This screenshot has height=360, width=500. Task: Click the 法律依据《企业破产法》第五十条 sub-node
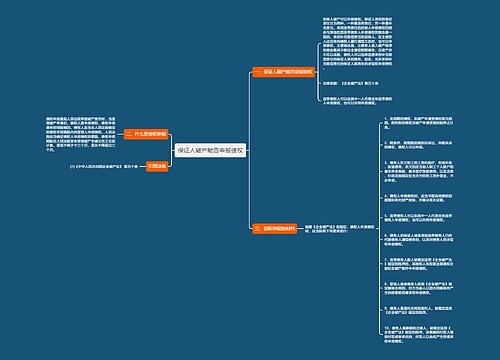pos(350,83)
